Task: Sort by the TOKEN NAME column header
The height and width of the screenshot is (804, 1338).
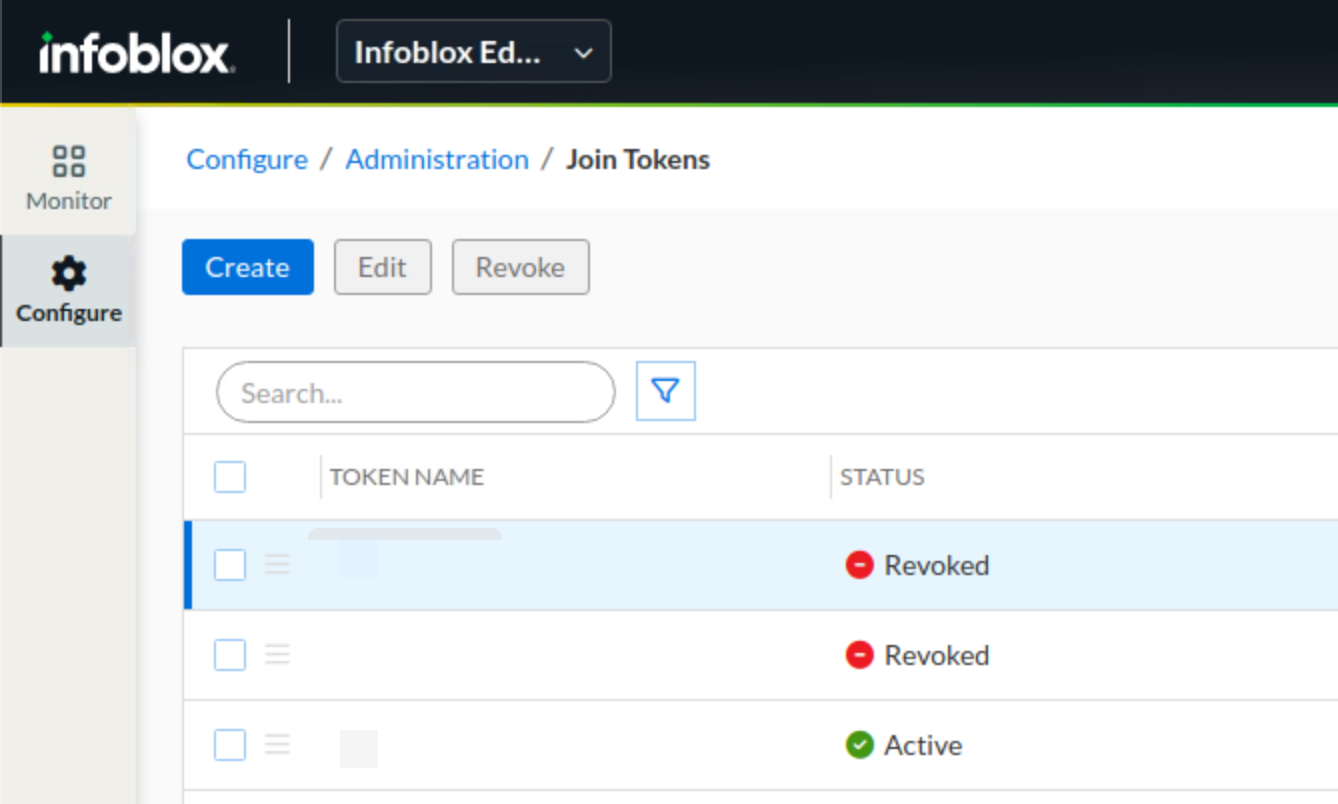Action: [x=407, y=477]
